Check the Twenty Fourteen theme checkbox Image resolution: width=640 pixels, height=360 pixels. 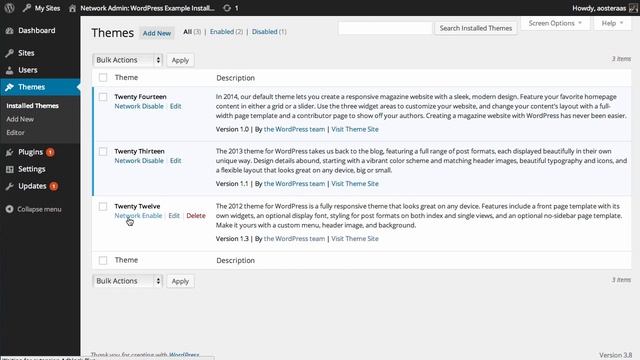pyautogui.click(x=103, y=97)
